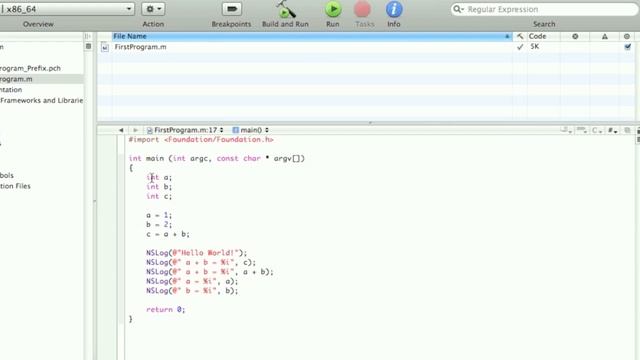Open the main() function popup

coord(251,130)
